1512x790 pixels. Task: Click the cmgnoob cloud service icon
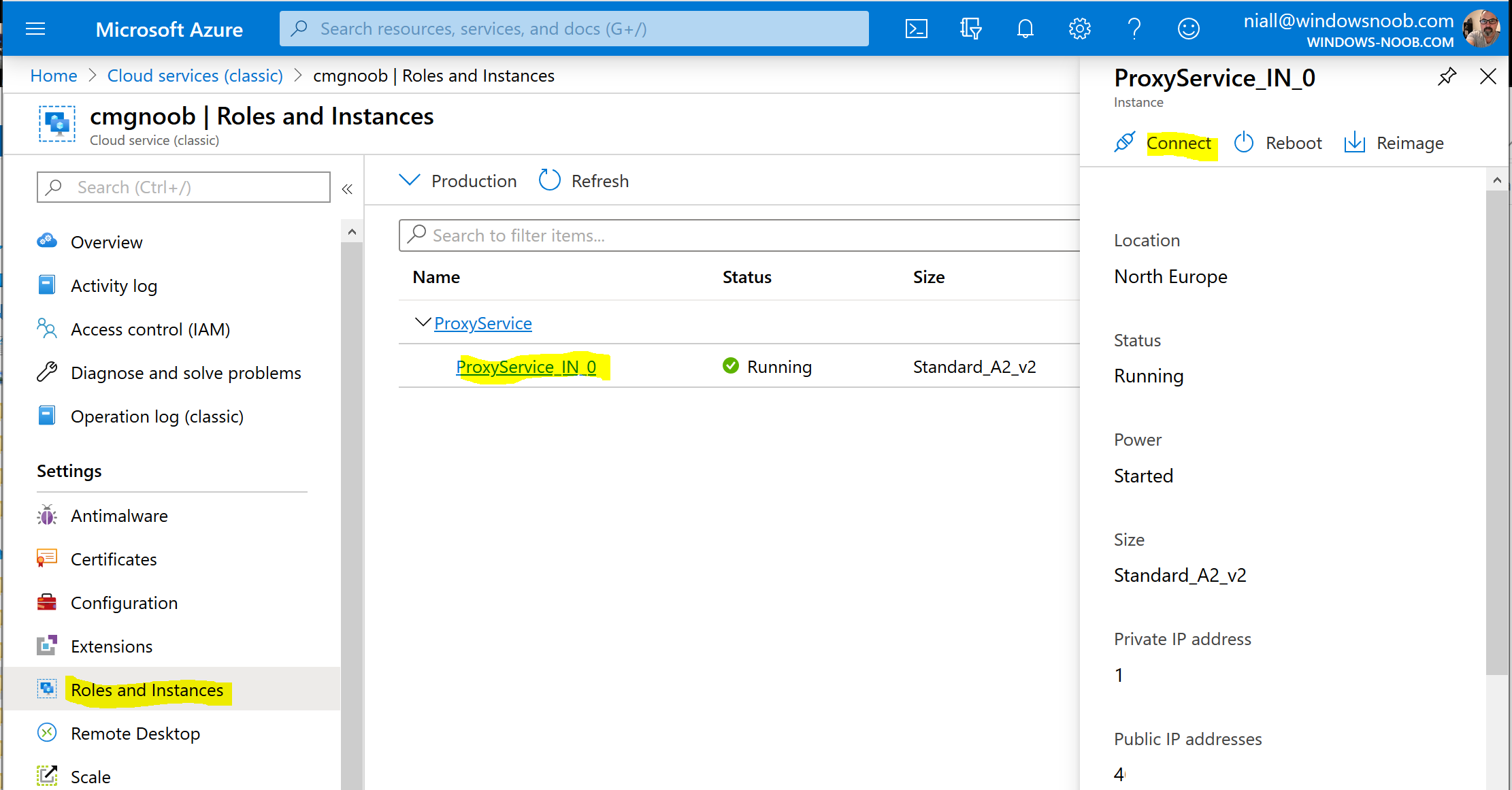coord(57,124)
